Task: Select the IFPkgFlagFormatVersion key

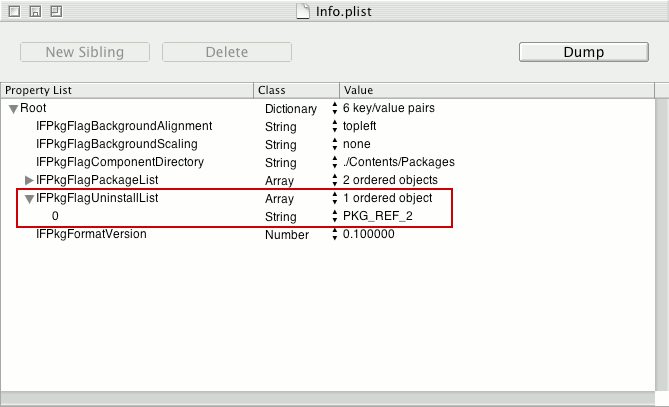Action: click(91, 234)
